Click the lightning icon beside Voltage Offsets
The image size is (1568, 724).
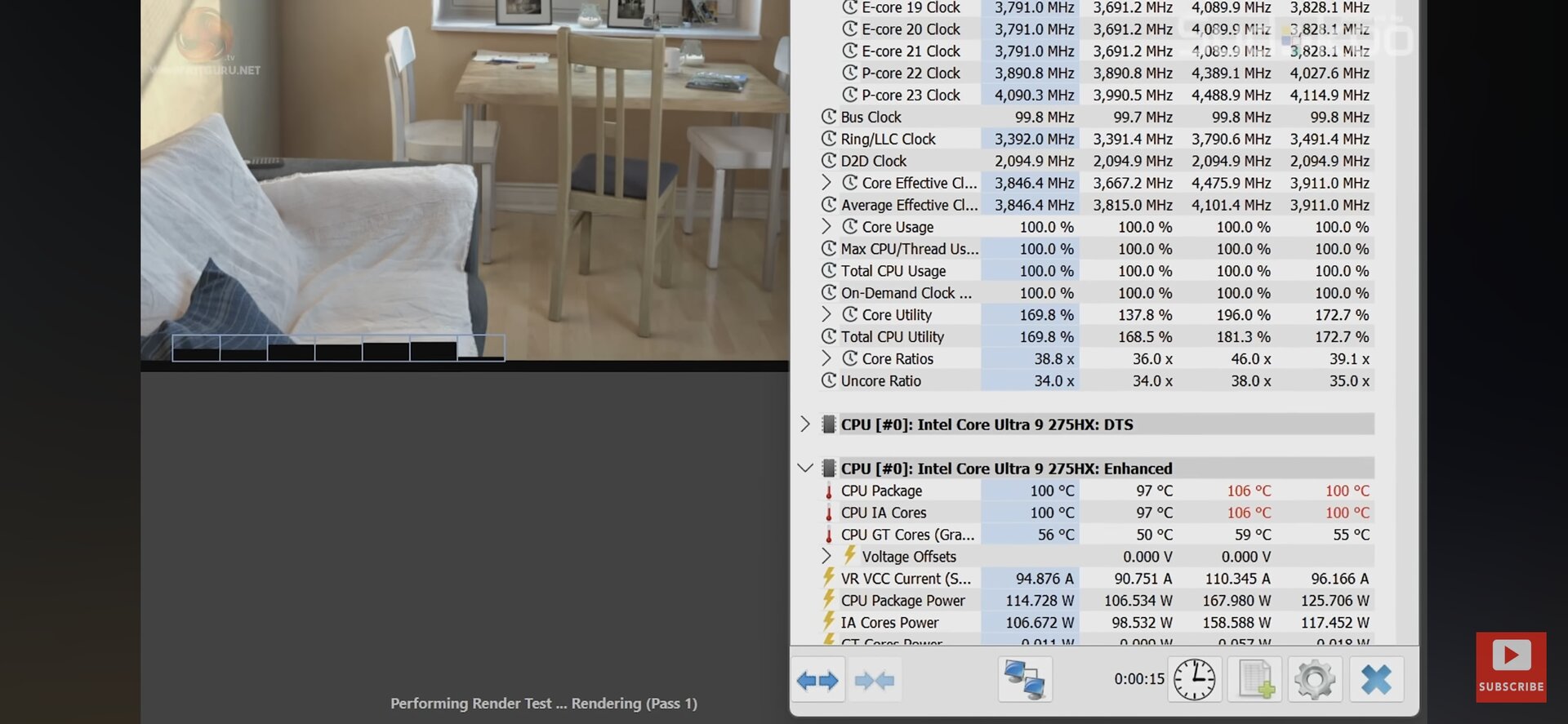[x=849, y=556]
